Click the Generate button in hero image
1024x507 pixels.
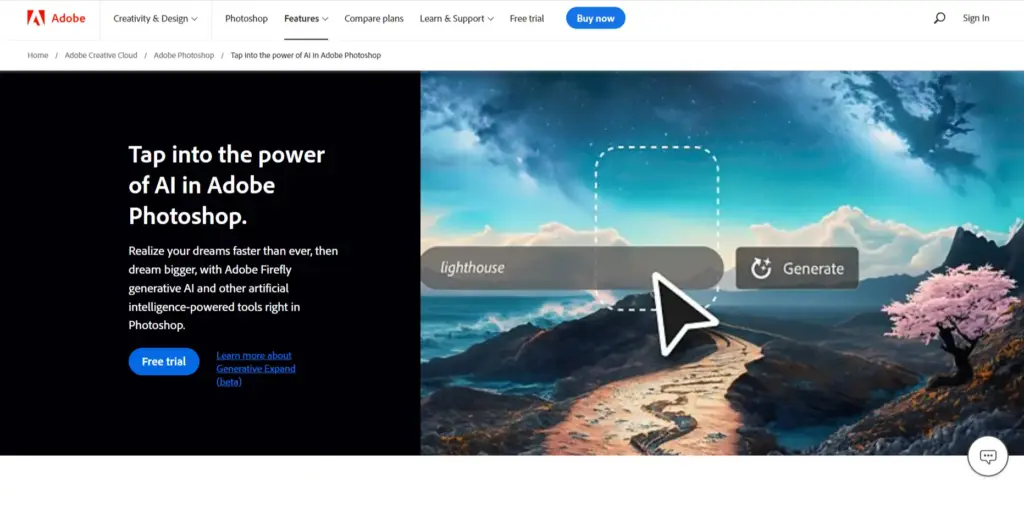(x=797, y=268)
